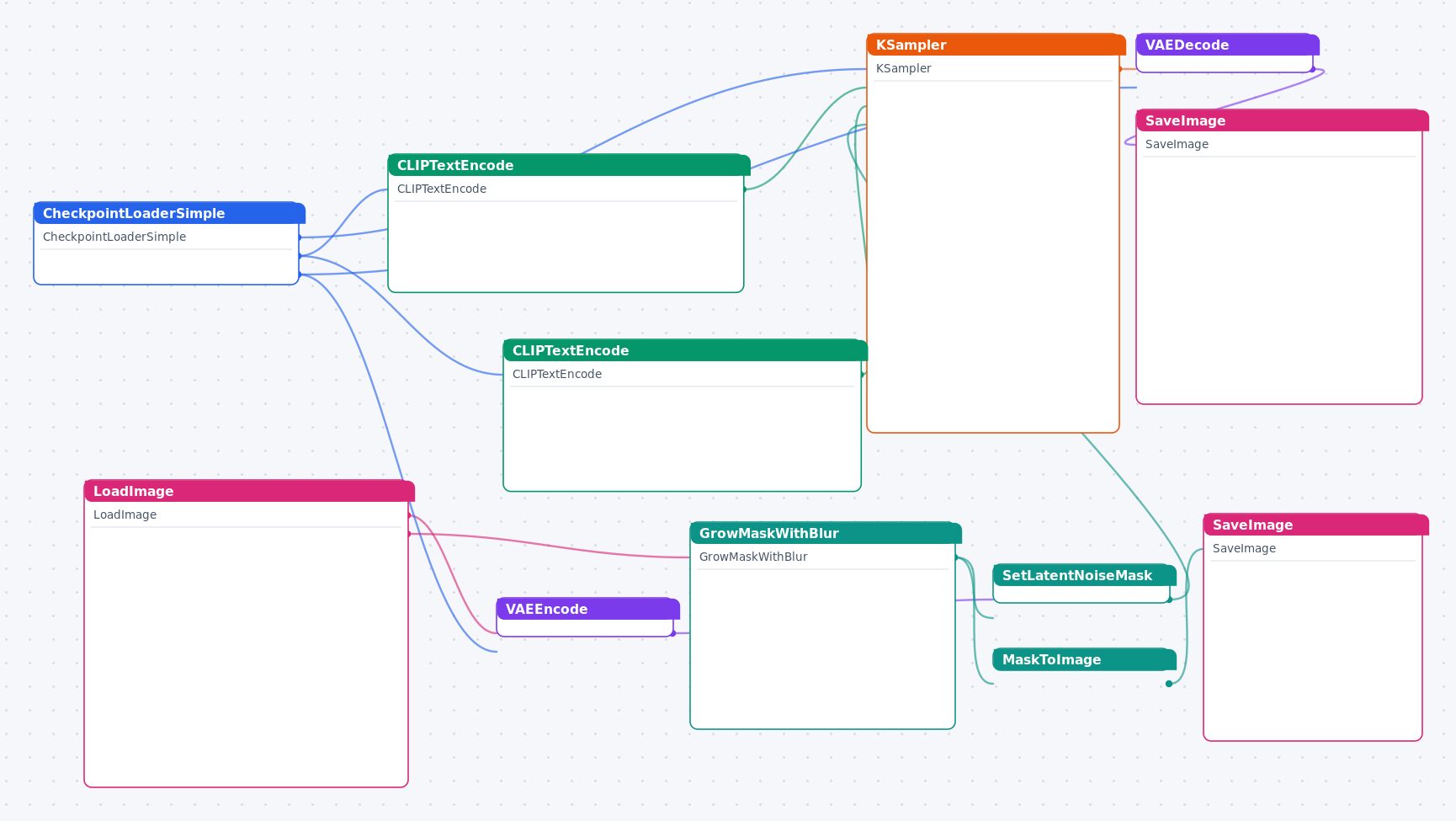This screenshot has width=1456, height=821.
Task: Click the output port dot on MaskToImage
Action: 1169,684
